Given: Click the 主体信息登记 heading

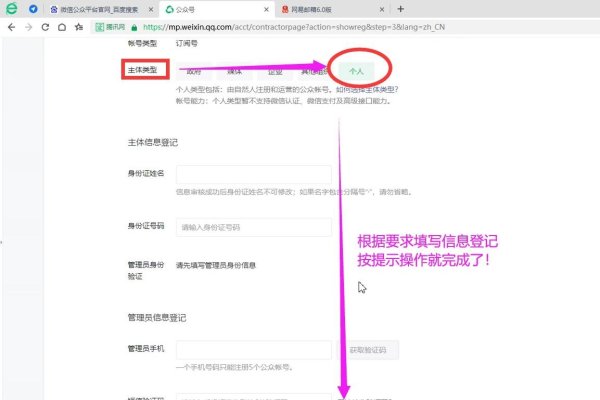Looking at the screenshot, I should pos(153,142).
